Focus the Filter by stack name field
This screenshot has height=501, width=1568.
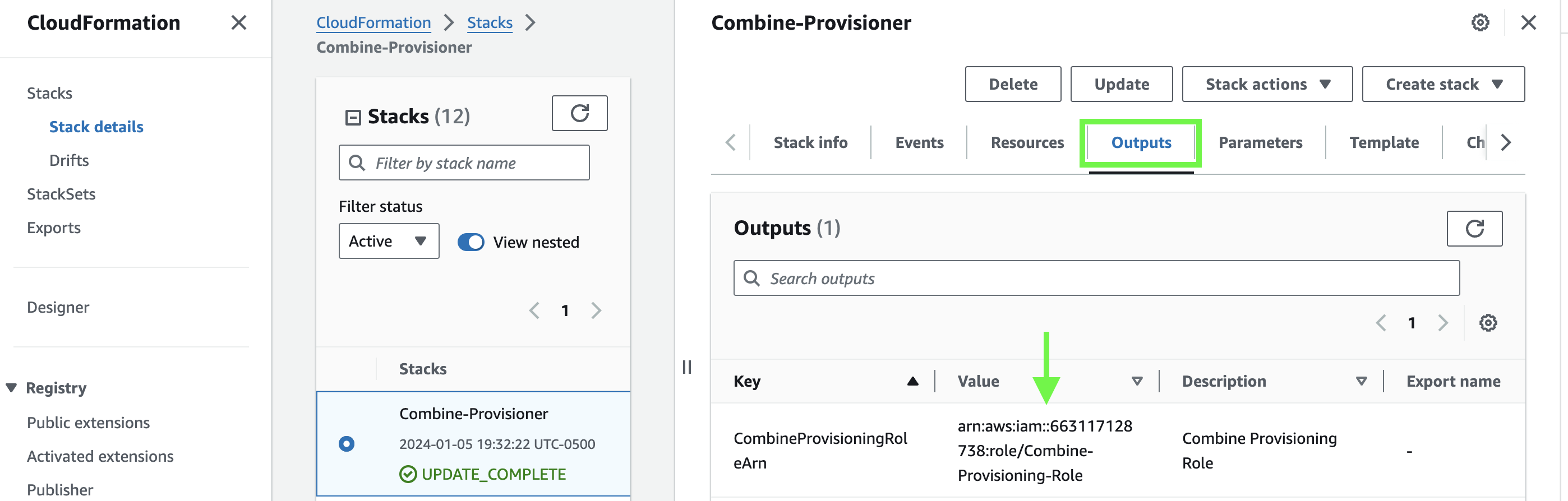pyautogui.click(x=464, y=163)
